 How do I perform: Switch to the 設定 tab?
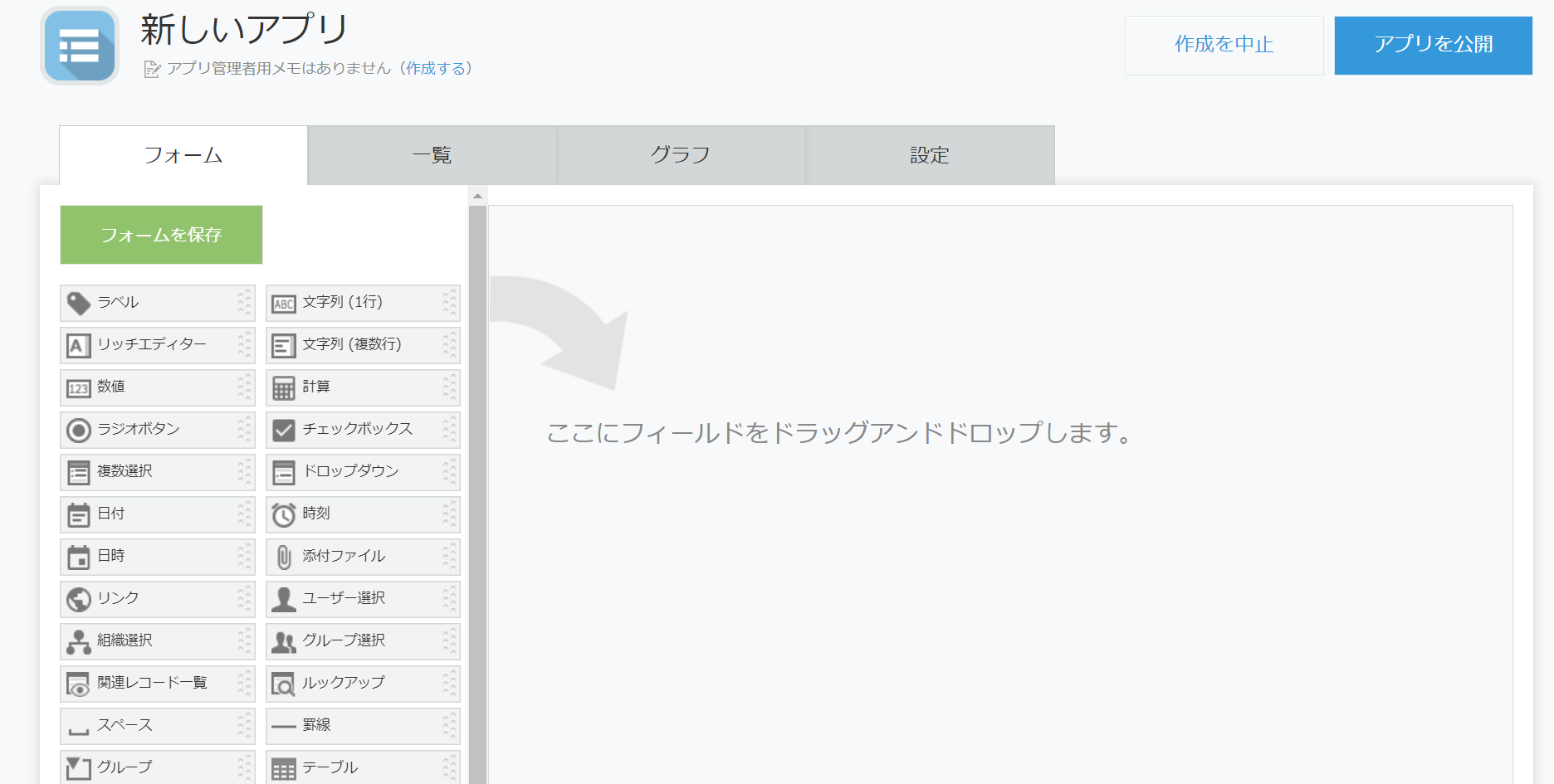click(x=930, y=155)
